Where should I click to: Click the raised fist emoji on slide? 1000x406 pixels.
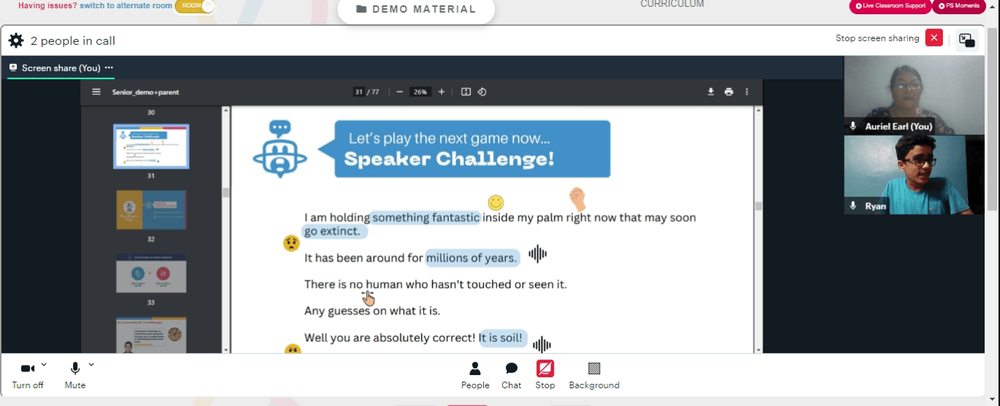[x=577, y=199]
